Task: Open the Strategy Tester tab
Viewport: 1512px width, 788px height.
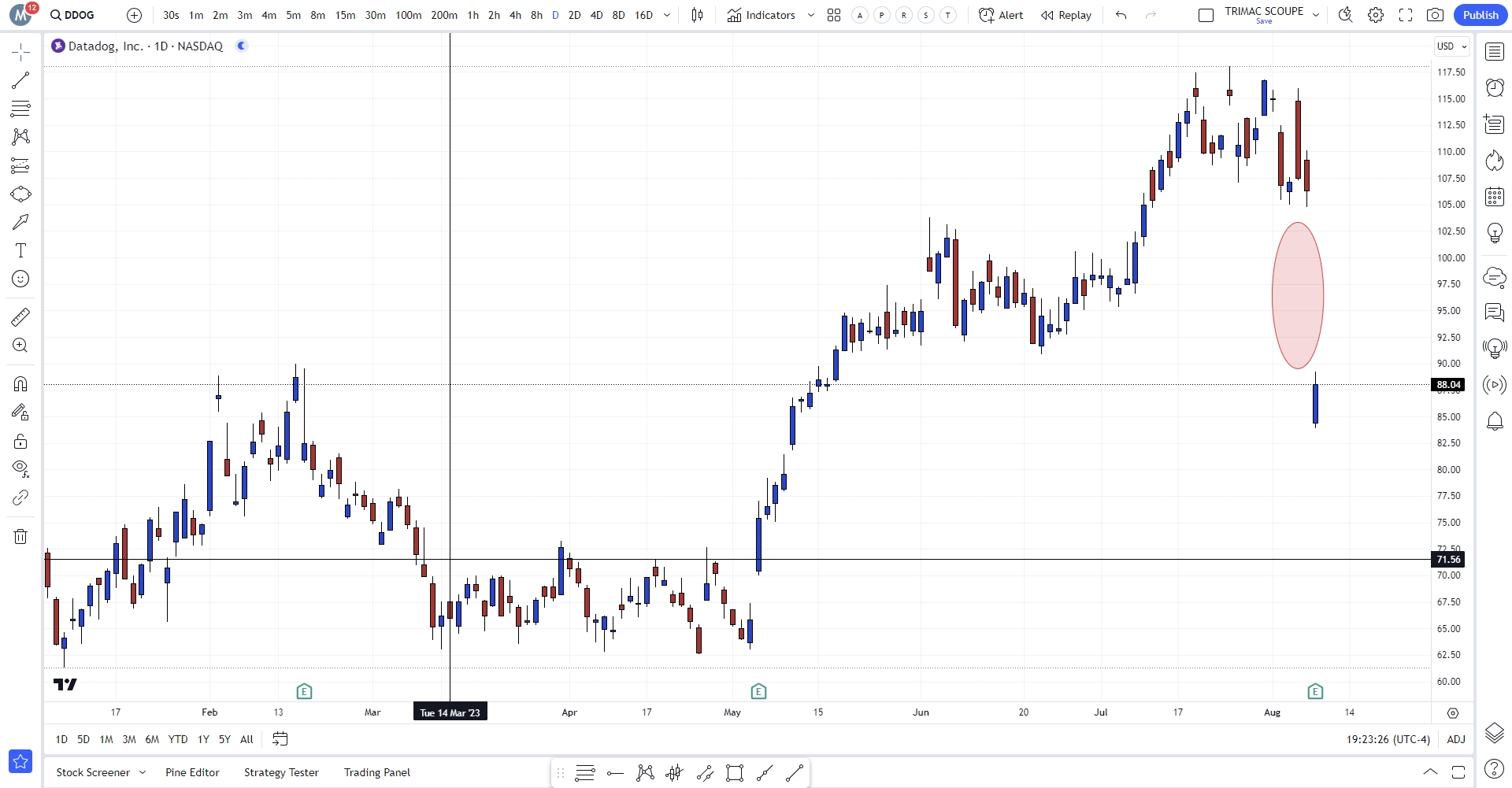Action: [281, 772]
